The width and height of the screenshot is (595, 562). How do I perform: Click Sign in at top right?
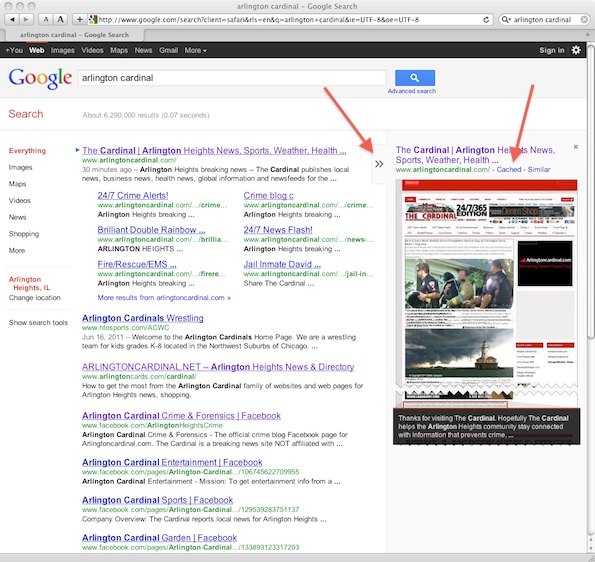(551, 50)
